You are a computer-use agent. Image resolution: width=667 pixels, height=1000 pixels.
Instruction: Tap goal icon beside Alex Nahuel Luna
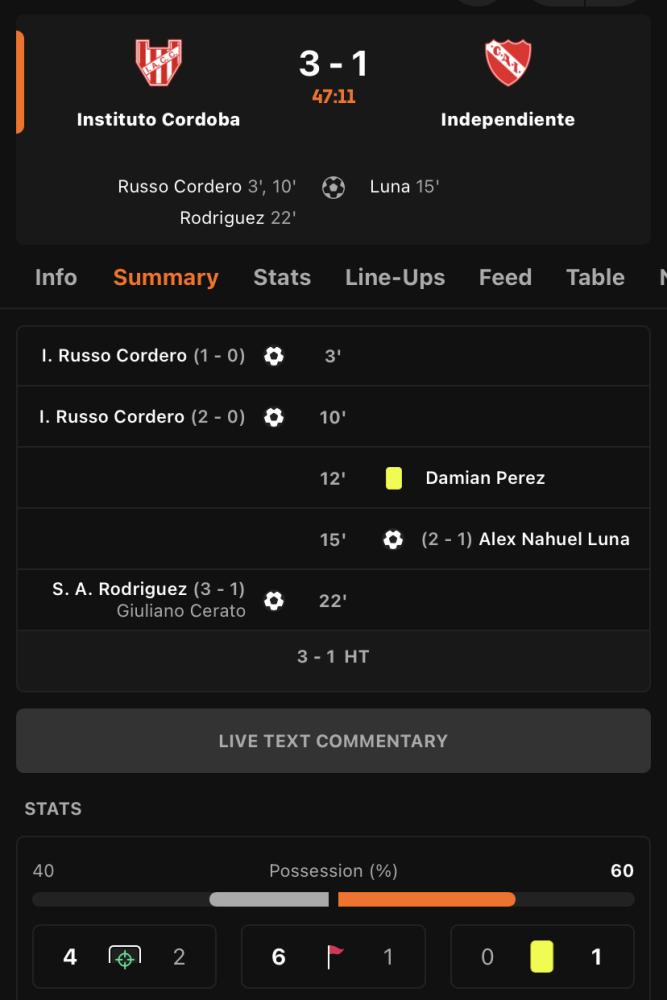(393, 540)
